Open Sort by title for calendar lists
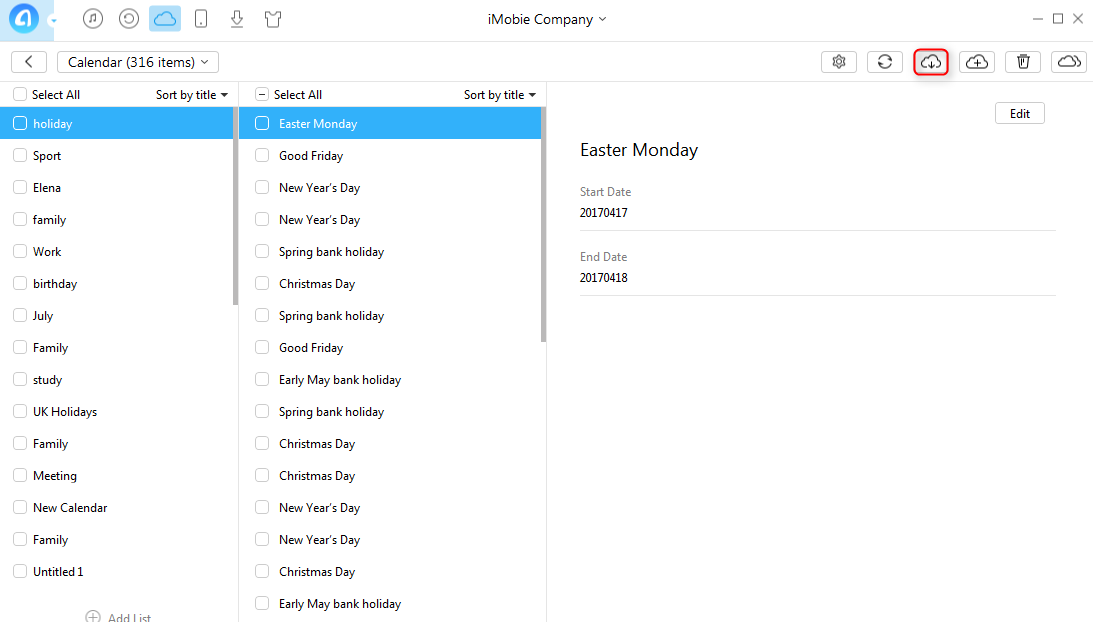Image resolution: width=1093 pixels, height=622 pixels. tap(192, 95)
